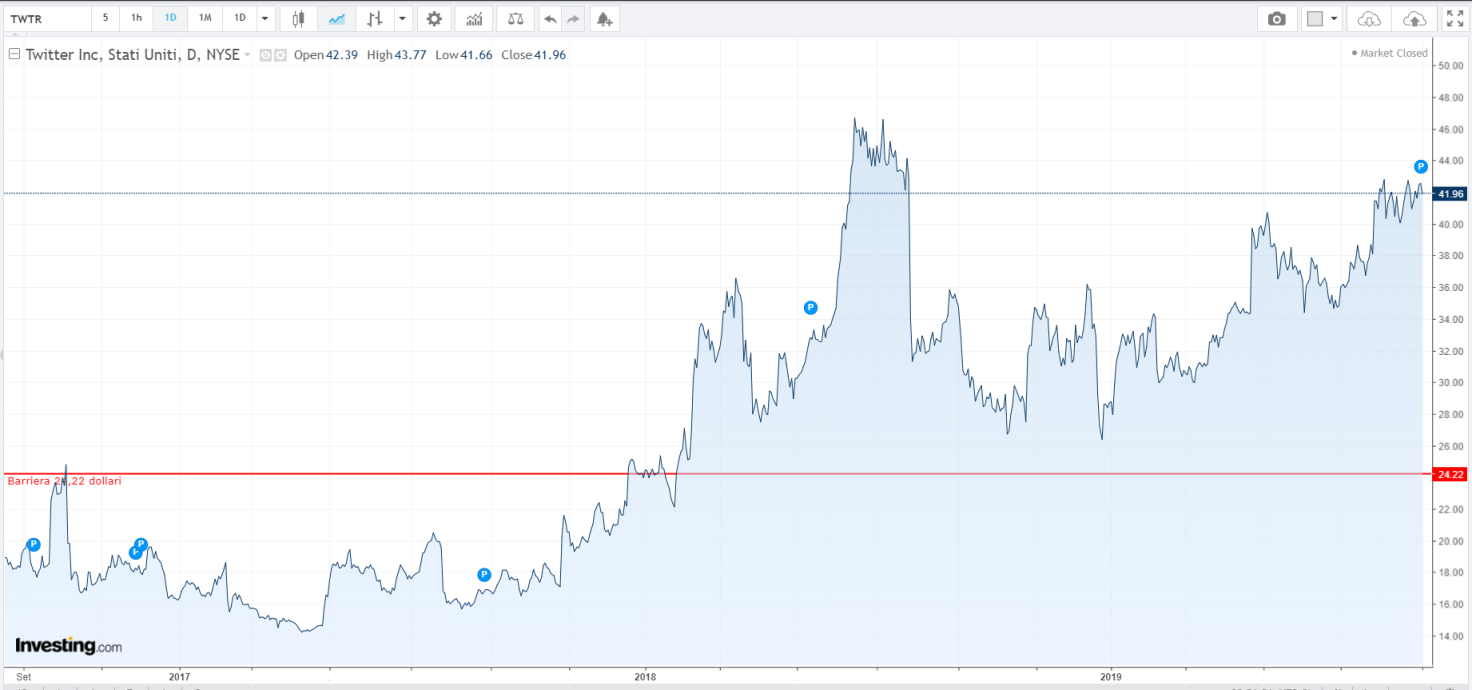Click the red 24.22 price axis tag
Viewport: 1472px width, 690px height.
[x=1450, y=474]
